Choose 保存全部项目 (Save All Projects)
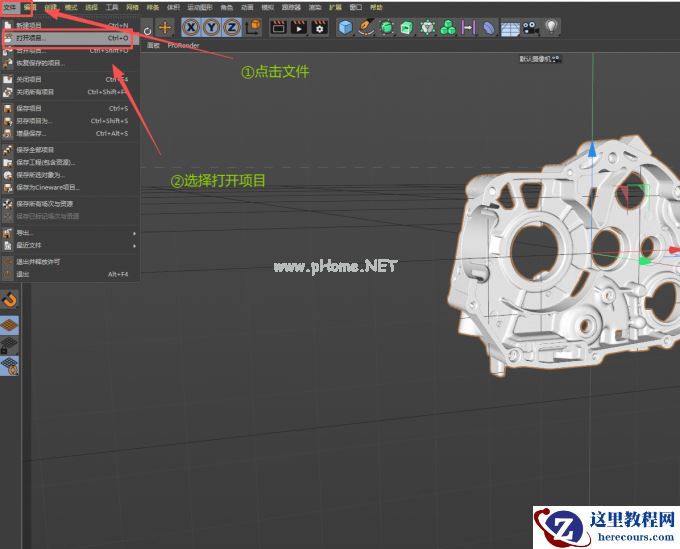The image size is (680, 549). (69, 150)
